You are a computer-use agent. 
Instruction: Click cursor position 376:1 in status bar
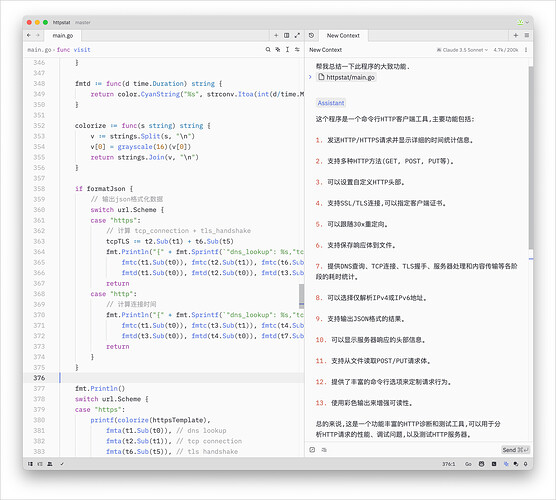[x=448, y=464]
